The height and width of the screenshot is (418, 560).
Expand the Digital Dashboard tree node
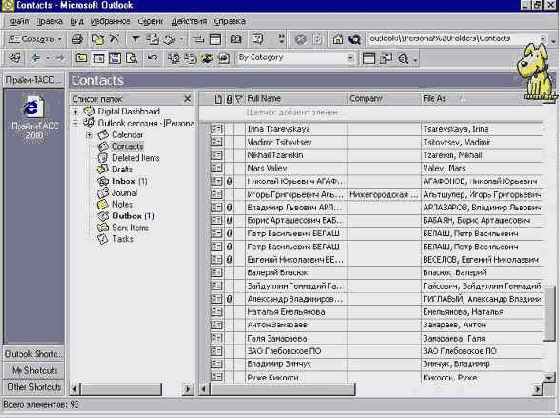(75, 112)
